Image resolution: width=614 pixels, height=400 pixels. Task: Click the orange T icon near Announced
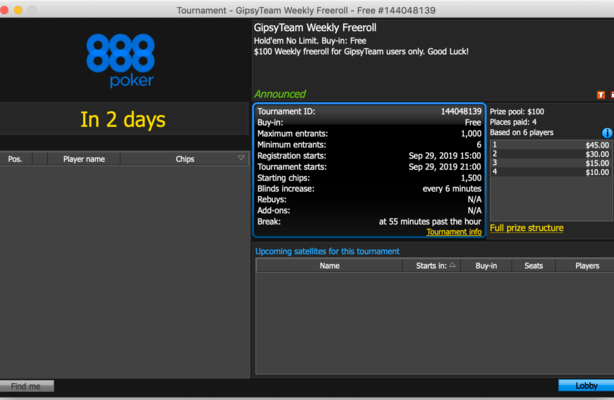click(600, 95)
